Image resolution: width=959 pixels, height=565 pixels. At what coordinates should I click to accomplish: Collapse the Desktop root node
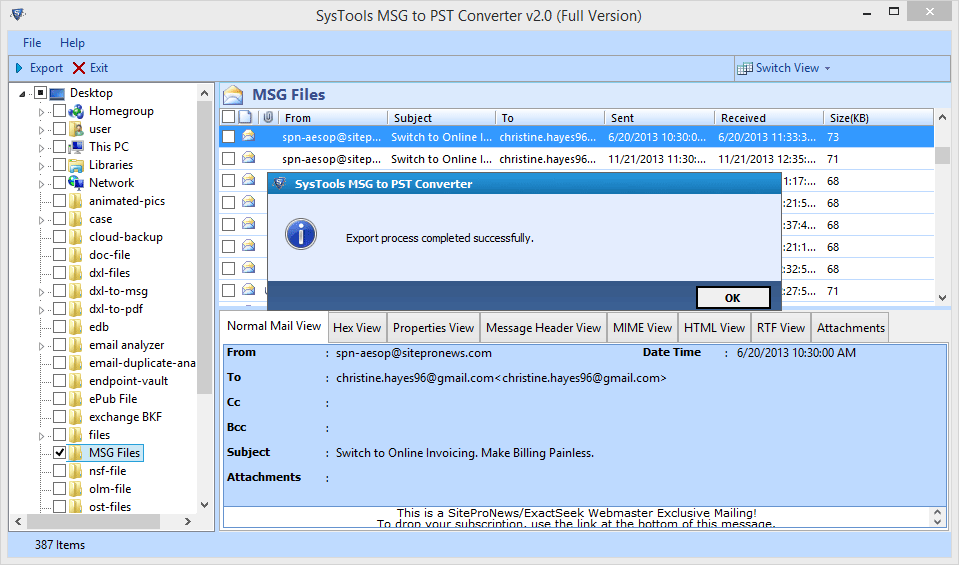(x=22, y=94)
